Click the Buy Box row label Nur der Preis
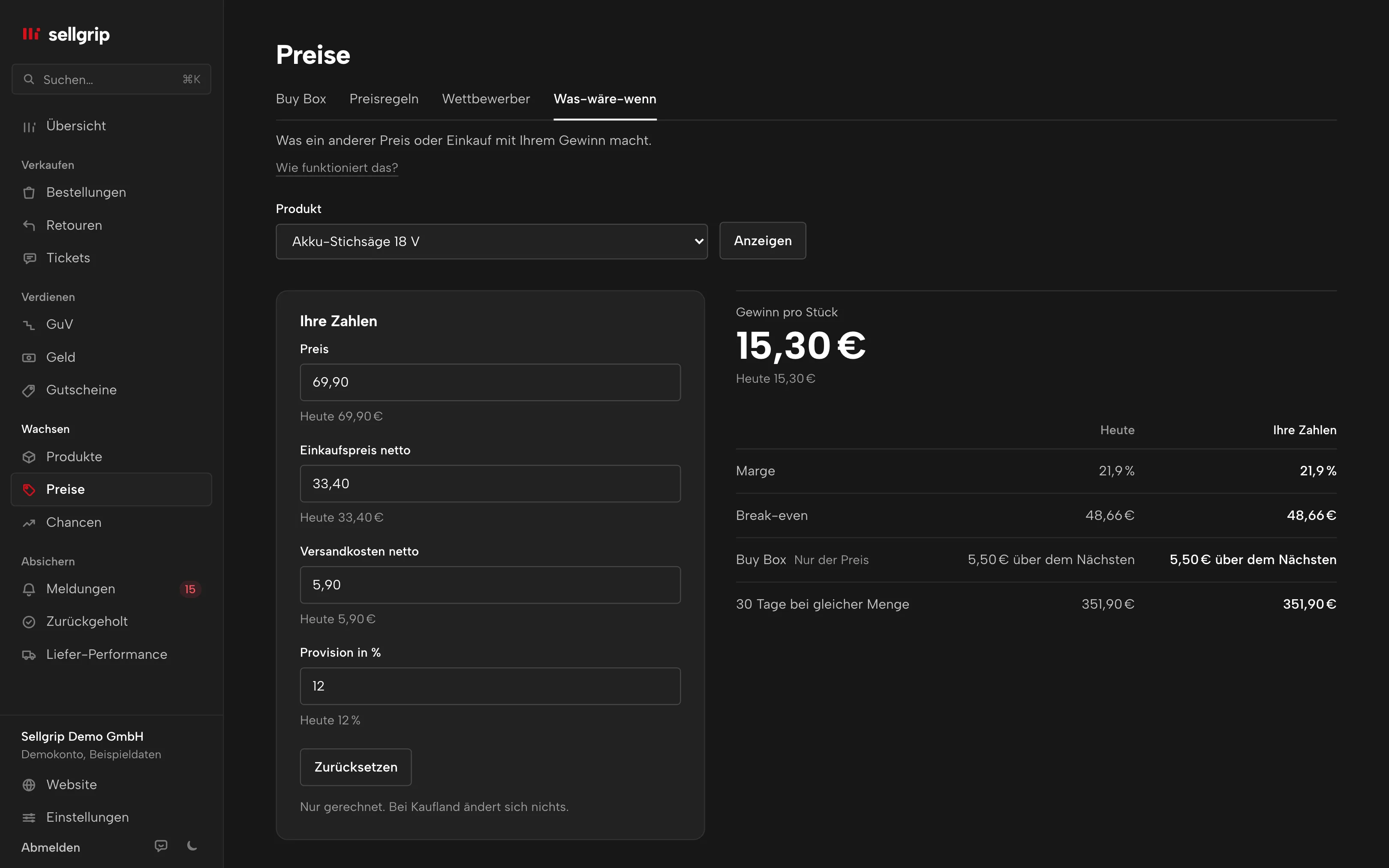This screenshot has height=868, width=1389. [x=831, y=560]
